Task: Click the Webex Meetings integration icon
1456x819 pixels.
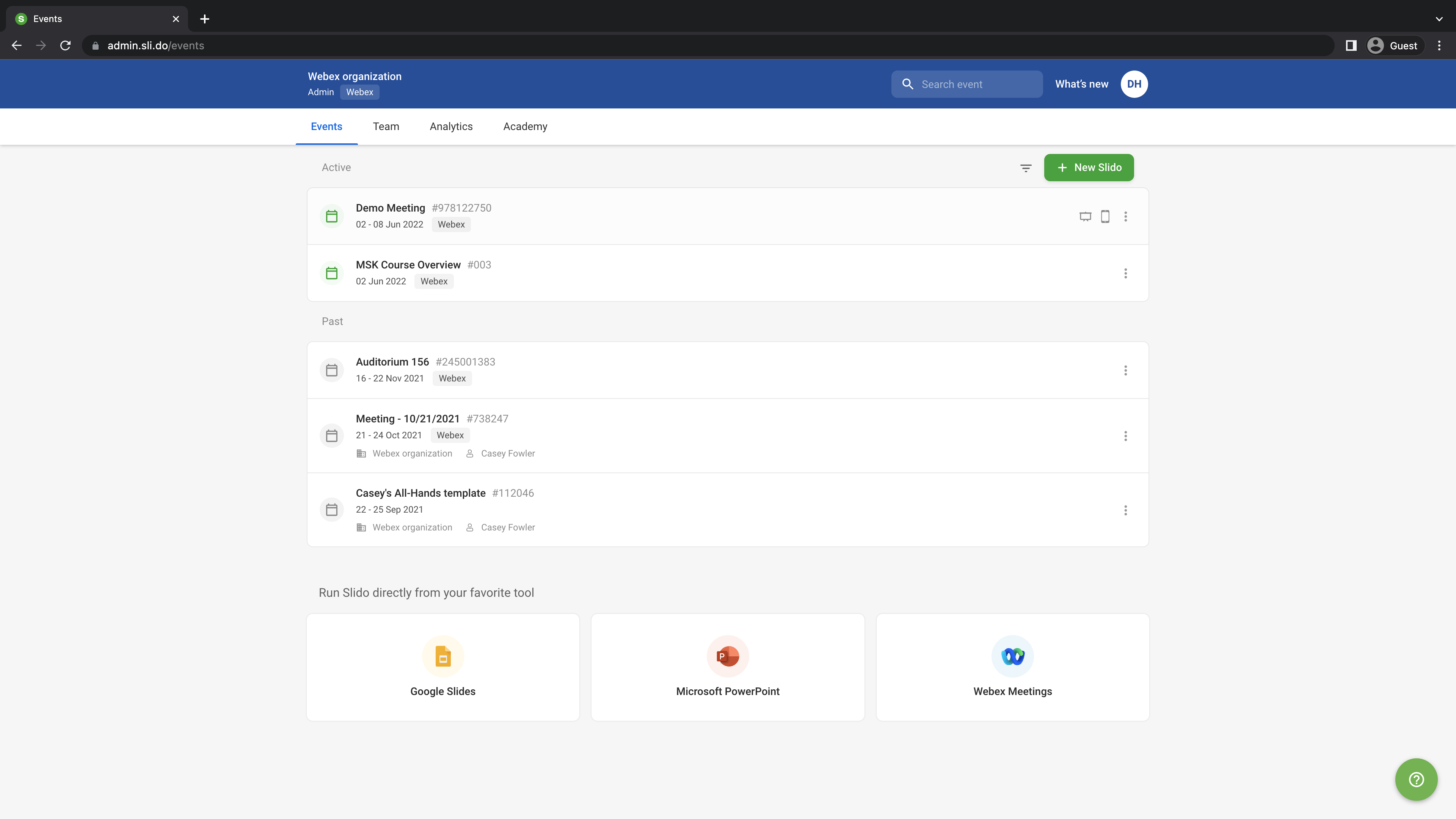Action: [1012, 656]
